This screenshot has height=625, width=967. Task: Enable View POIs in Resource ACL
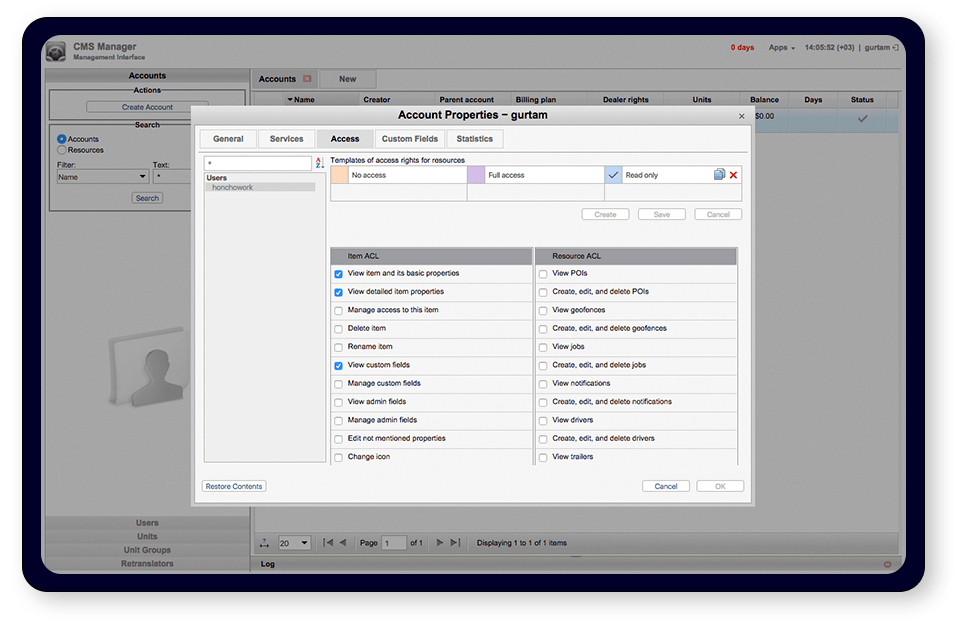543,274
